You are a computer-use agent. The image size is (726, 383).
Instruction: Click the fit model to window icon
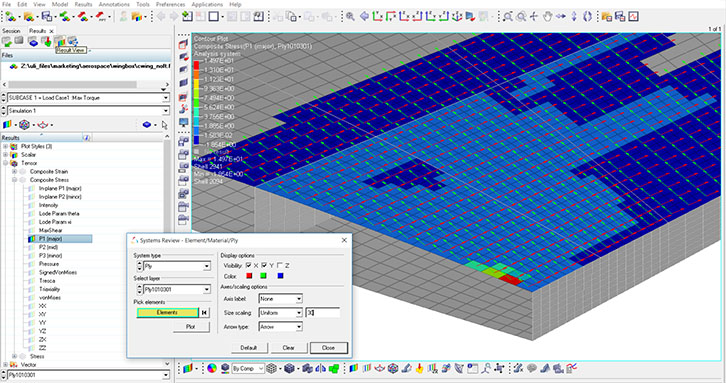[x=507, y=17]
